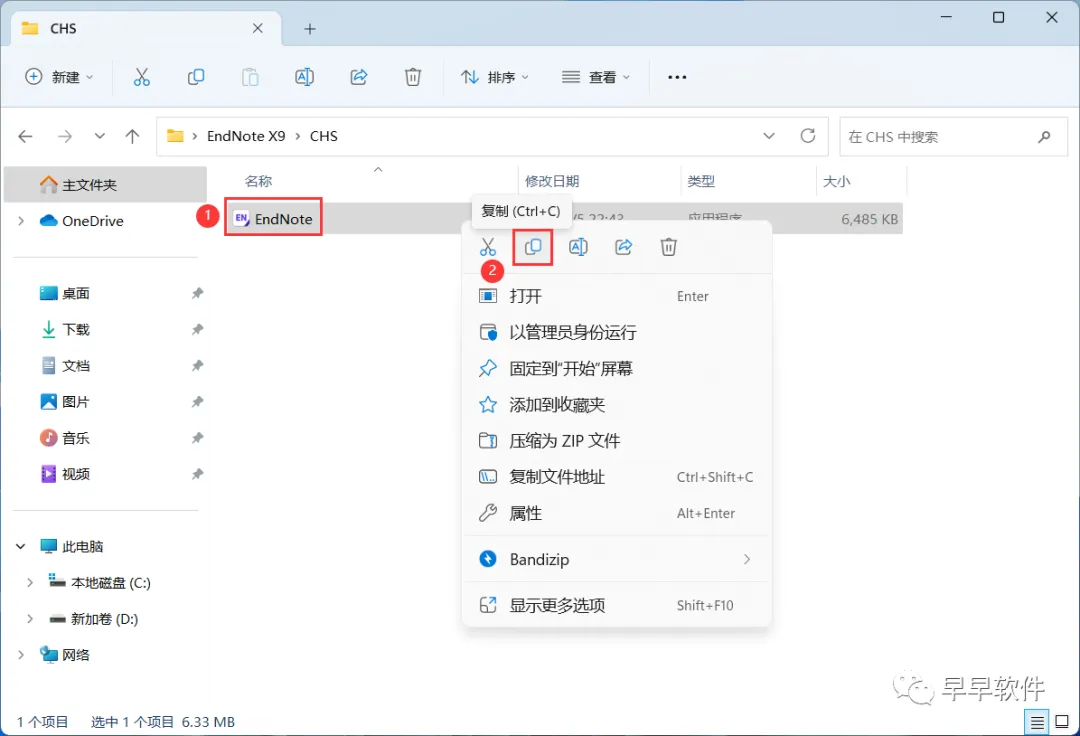The width and height of the screenshot is (1080, 736).
Task: Expand 本地磁盘 (C:) node
Action: [30, 582]
